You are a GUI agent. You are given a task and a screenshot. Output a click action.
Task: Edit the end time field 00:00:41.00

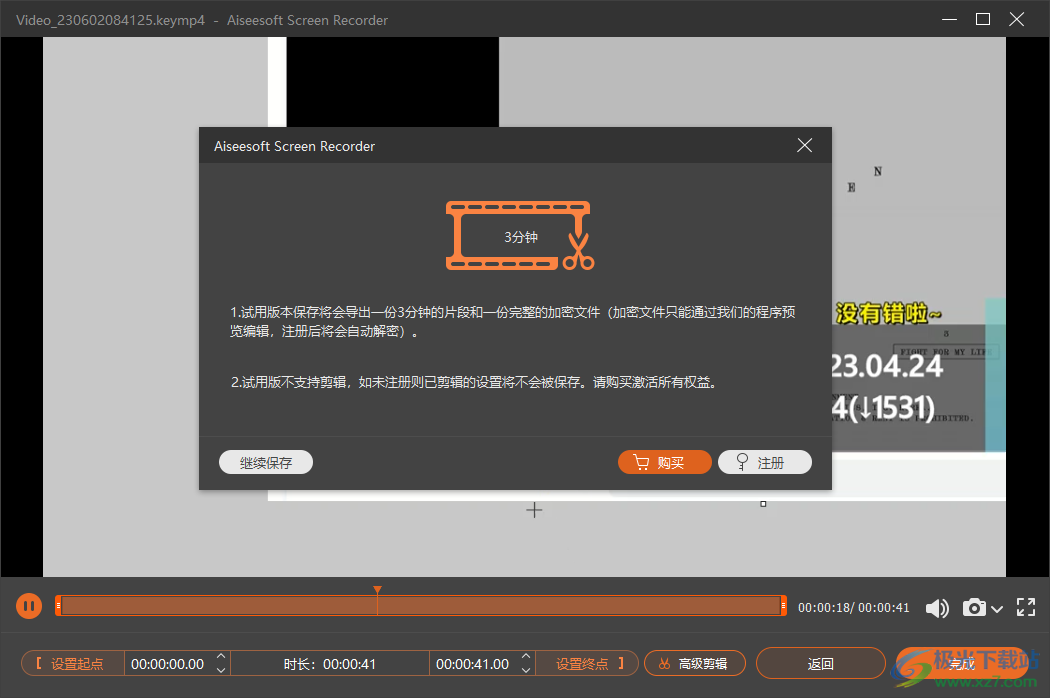[473, 664]
